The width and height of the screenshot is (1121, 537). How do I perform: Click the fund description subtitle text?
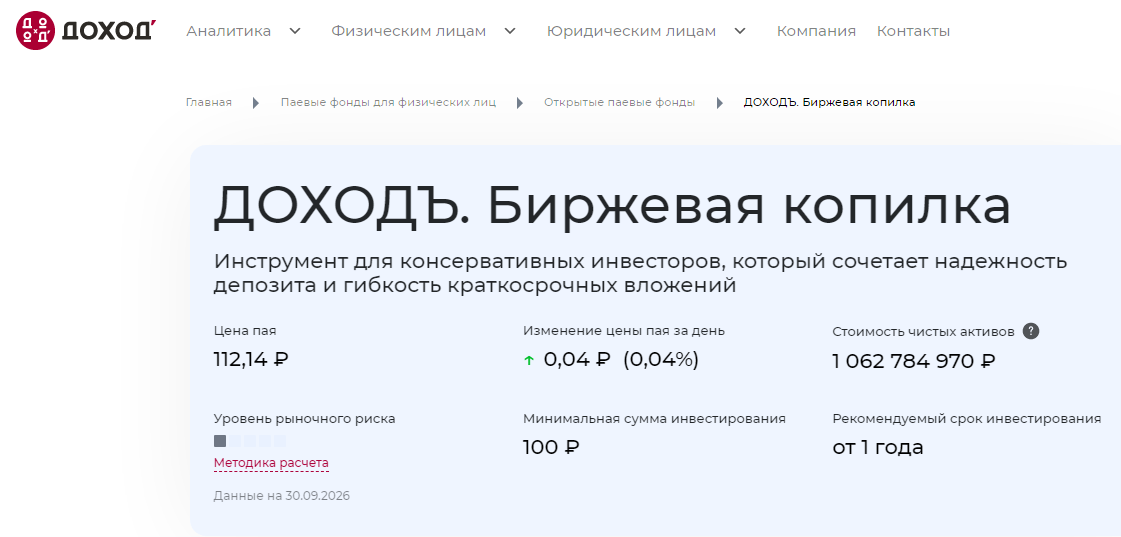tap(641, 273)
